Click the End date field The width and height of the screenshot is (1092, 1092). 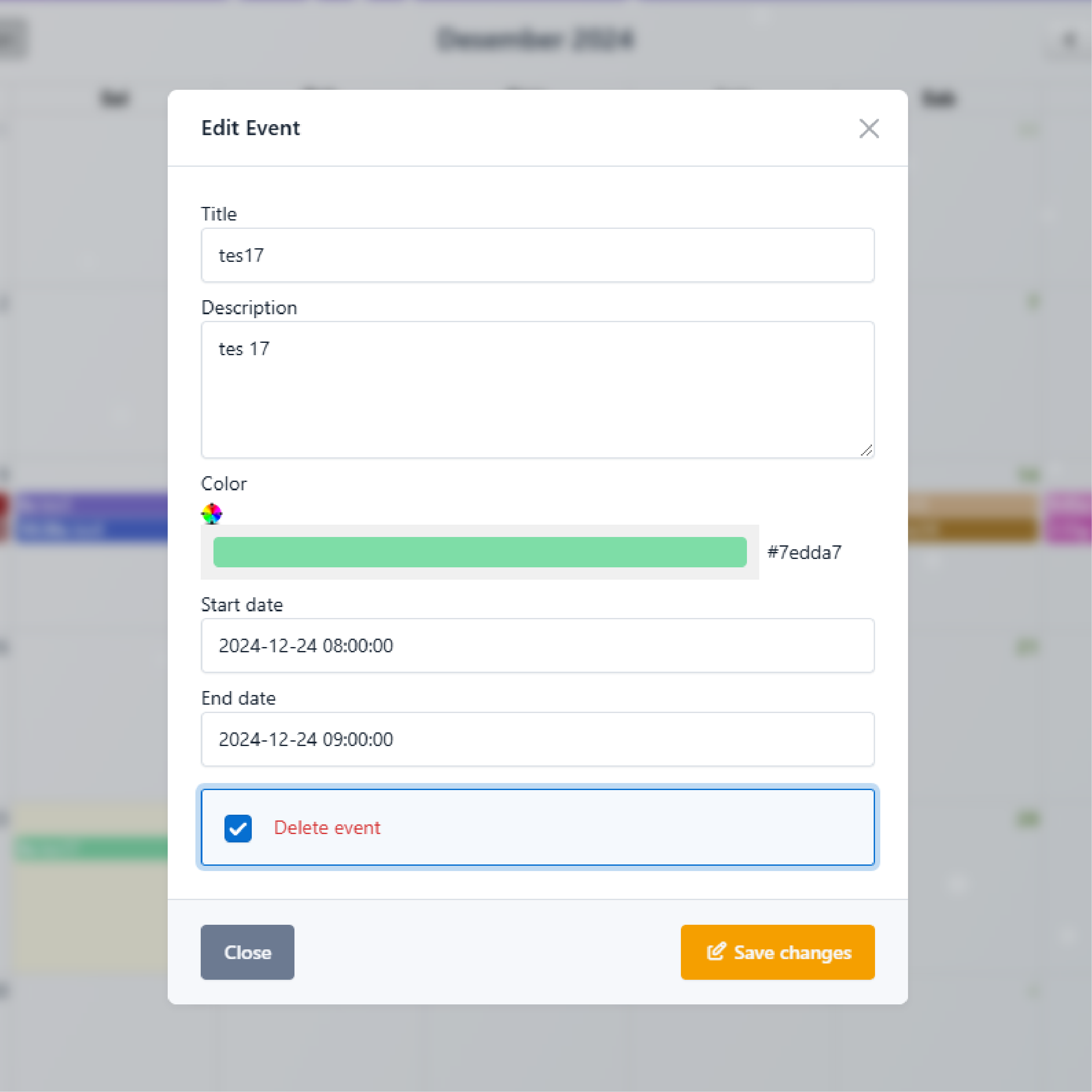(x=537, y=739)
